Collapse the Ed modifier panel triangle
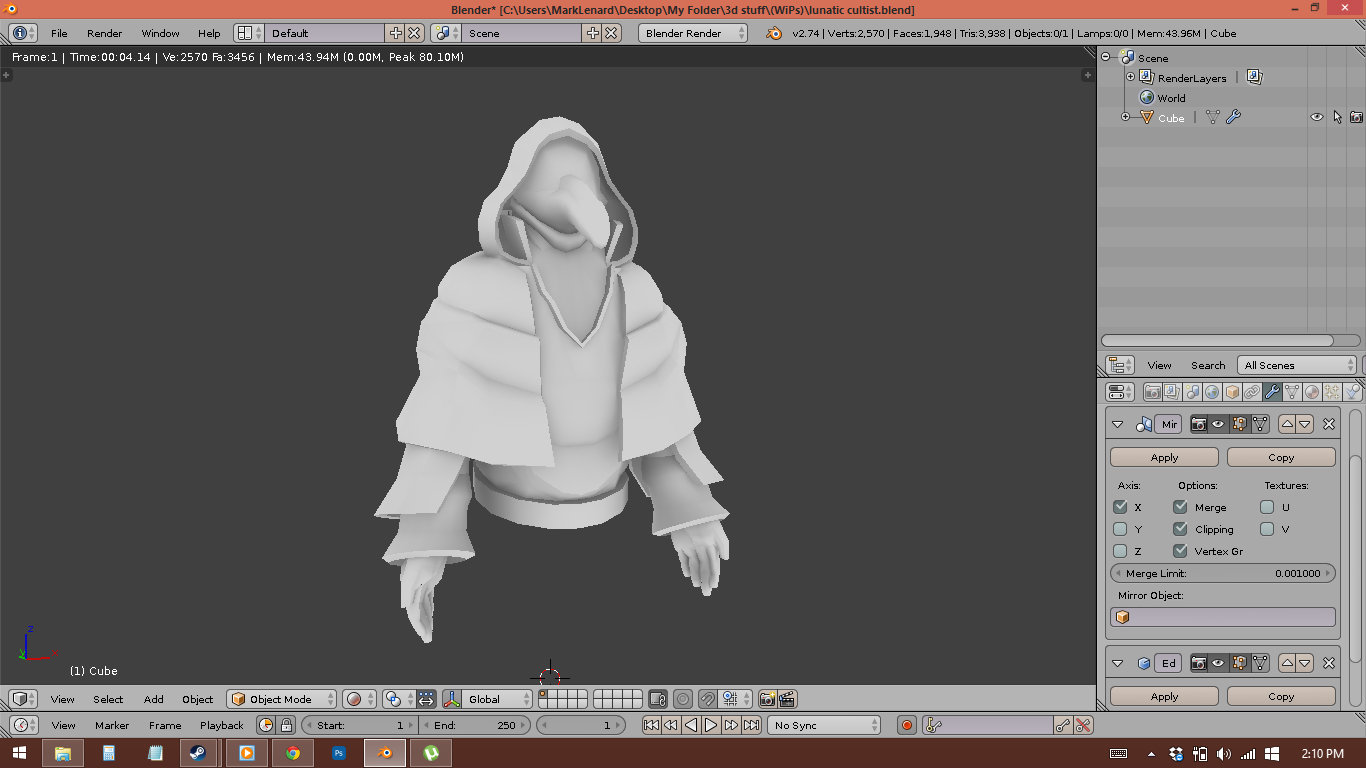 [x=1118, y=663]
